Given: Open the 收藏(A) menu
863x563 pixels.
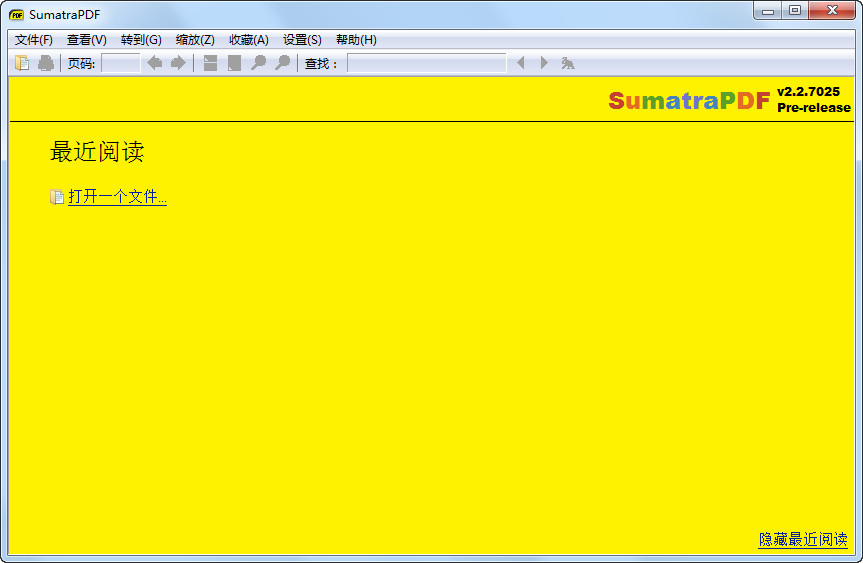Looking at the screenshot, I should 249,40.
